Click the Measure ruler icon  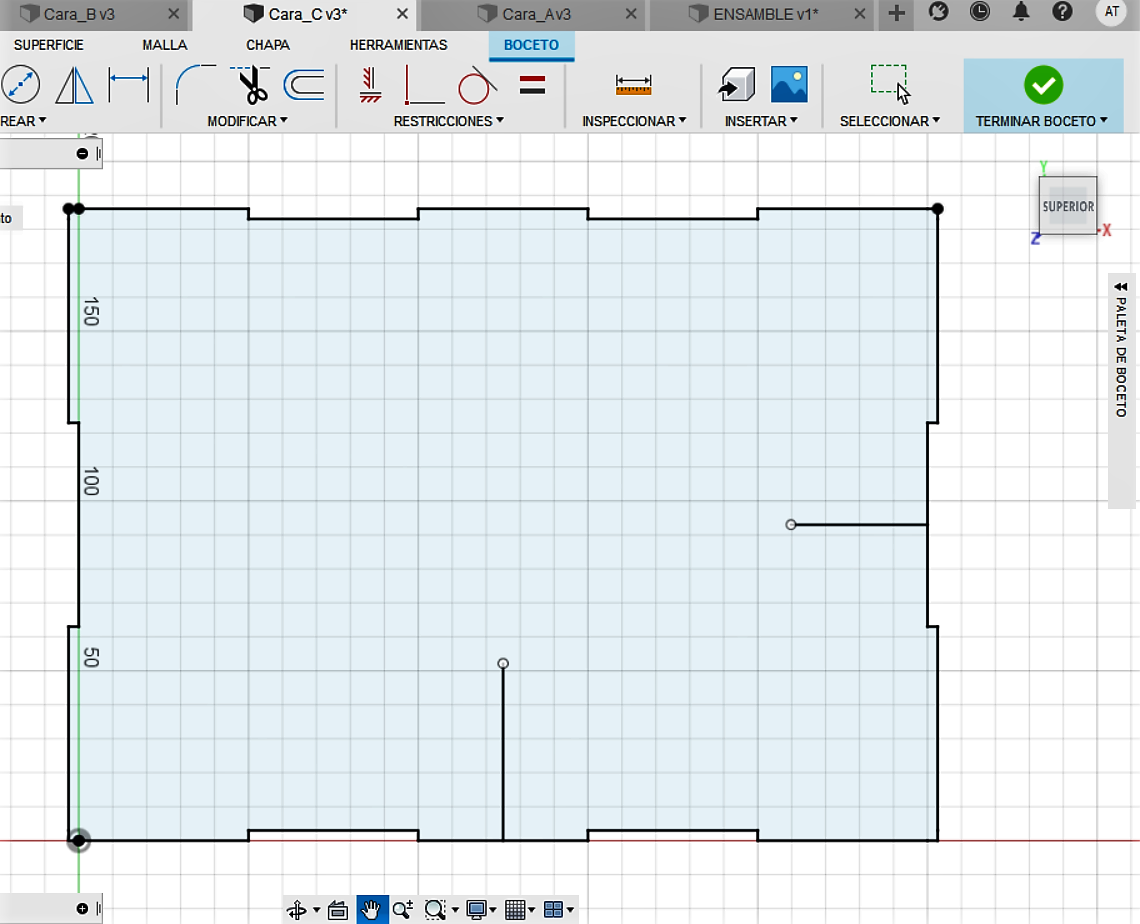click(633, 85)
